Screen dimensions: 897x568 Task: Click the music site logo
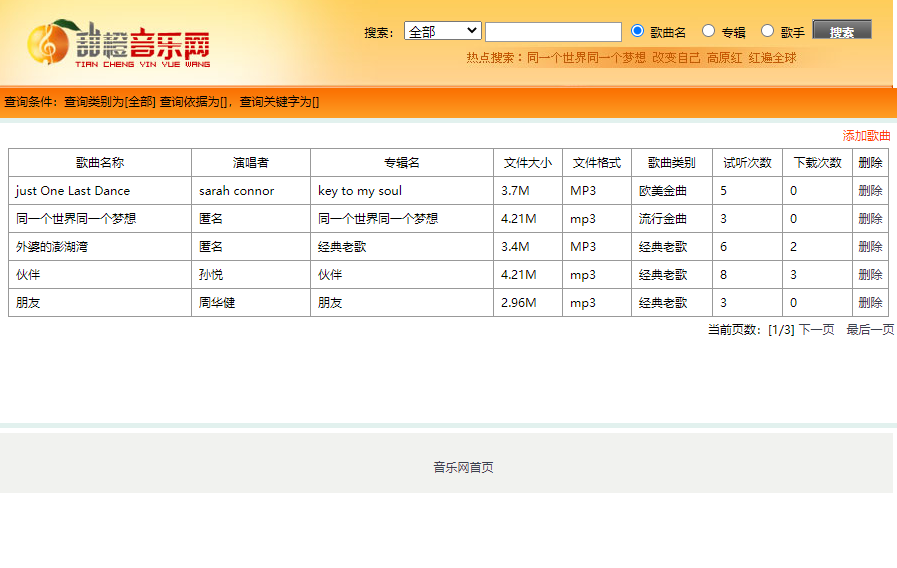point(118,44)
